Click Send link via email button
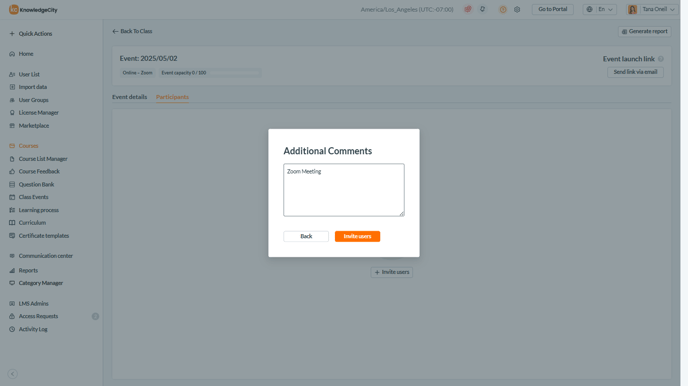 (635, 72)
